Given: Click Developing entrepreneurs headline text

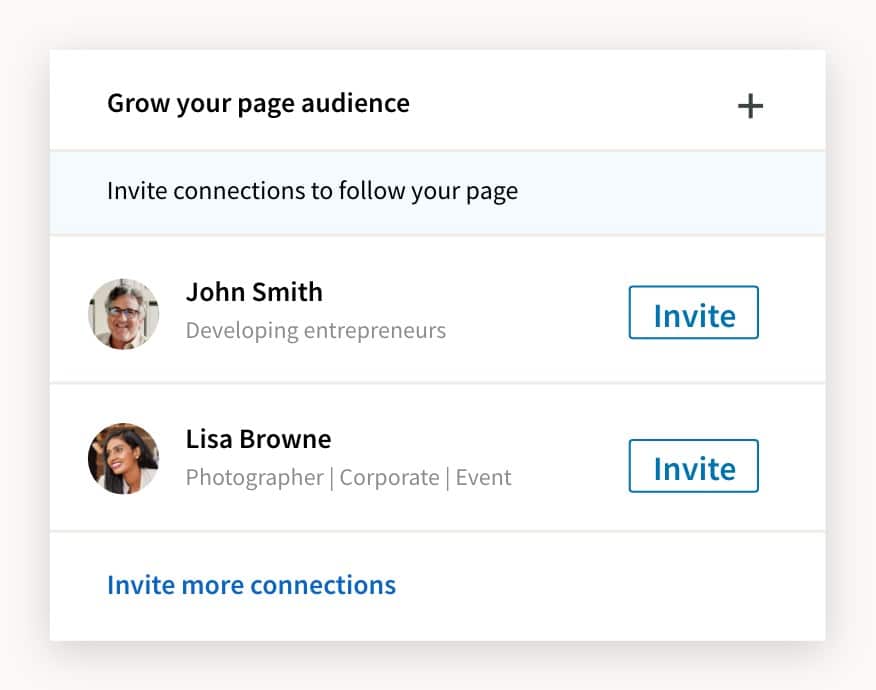Looking at the screenshot, I should click(317, 331).
